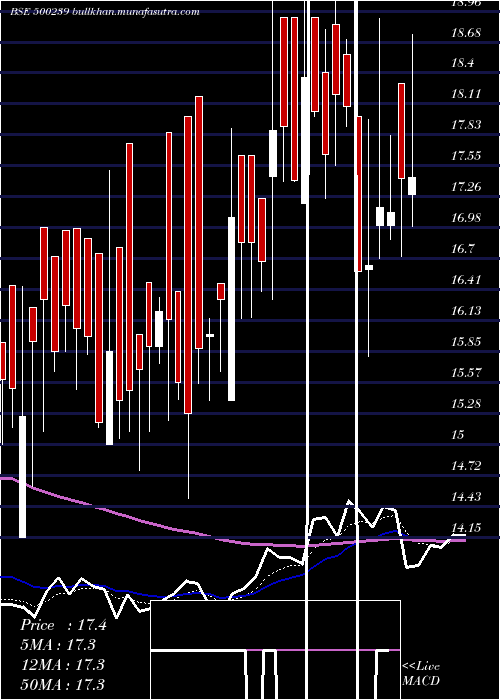Select the 15.57 price level label
500x700 pixels.
(x=466, y=373)
